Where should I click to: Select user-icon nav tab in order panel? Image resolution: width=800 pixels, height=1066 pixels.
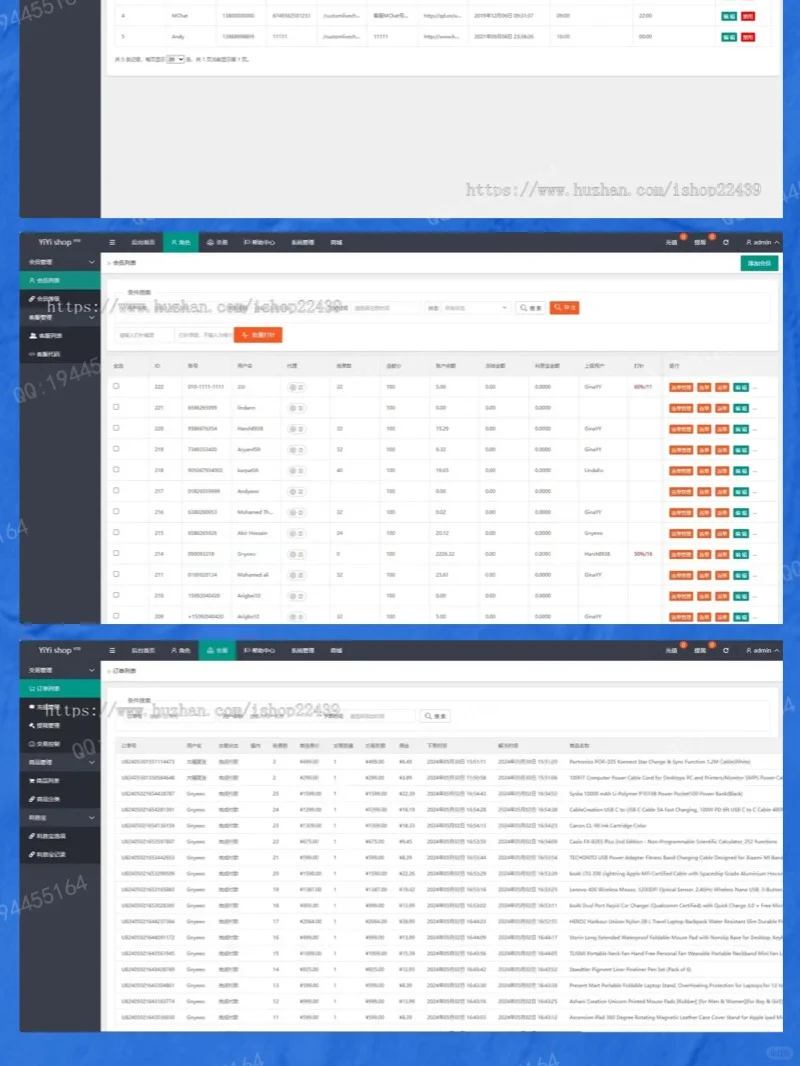(x=181, y=650)
